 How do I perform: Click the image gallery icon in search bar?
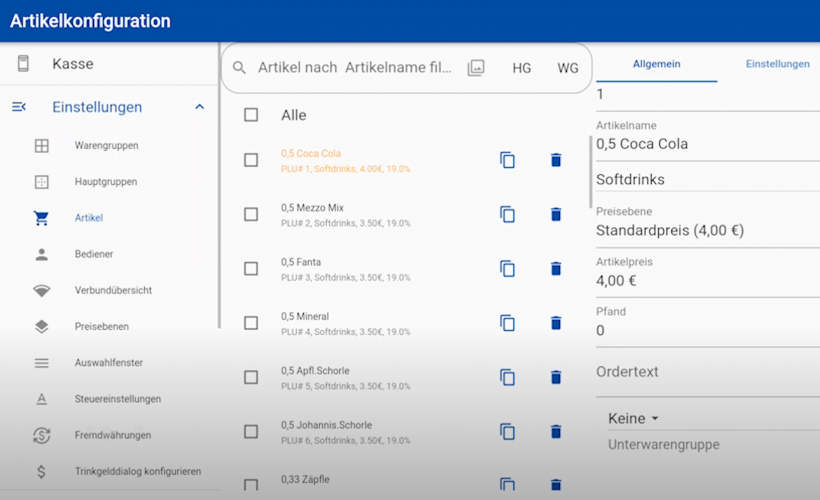476,67
